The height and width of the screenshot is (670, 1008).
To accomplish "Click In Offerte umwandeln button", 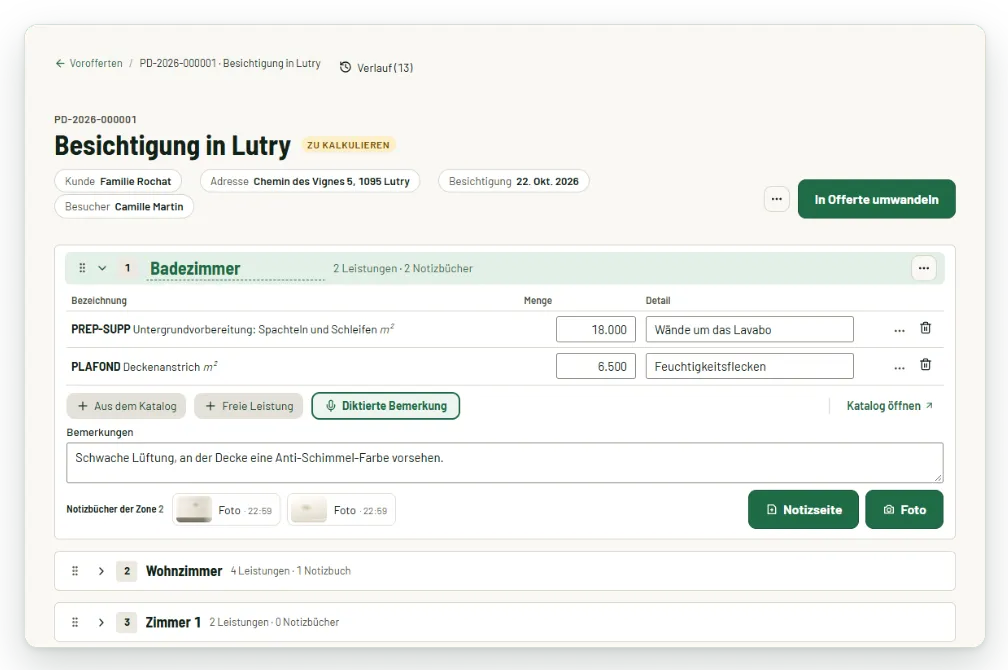I will [876, 199].
